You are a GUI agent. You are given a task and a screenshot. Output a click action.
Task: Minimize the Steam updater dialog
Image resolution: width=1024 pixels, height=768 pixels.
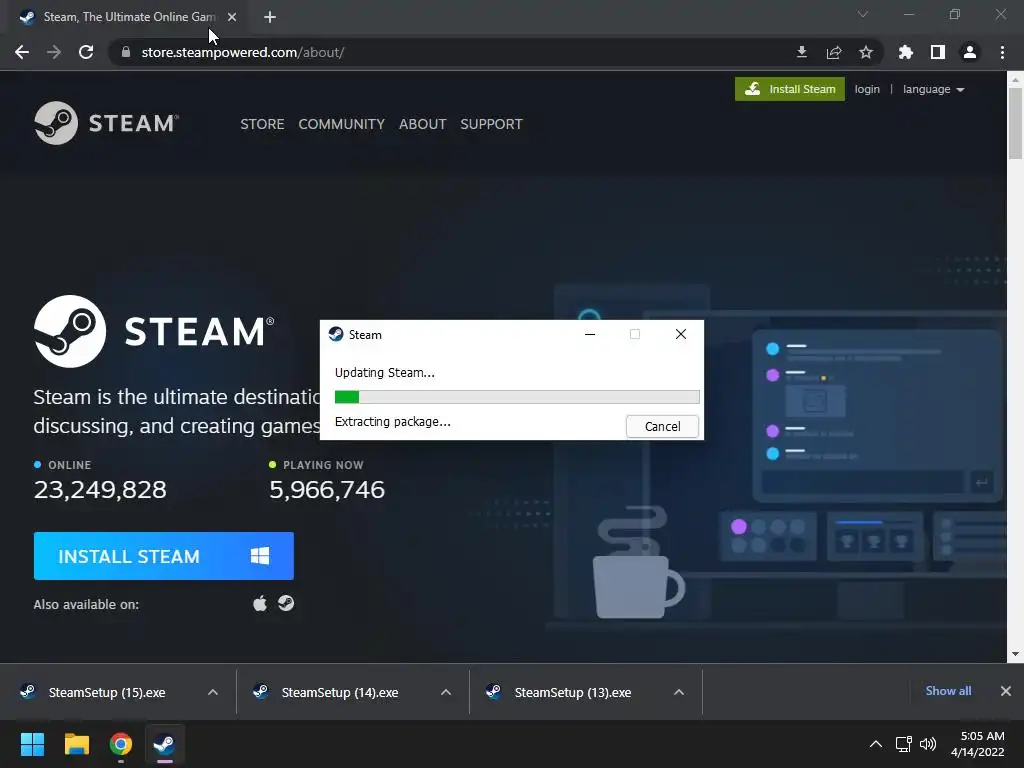click(590, 334)
